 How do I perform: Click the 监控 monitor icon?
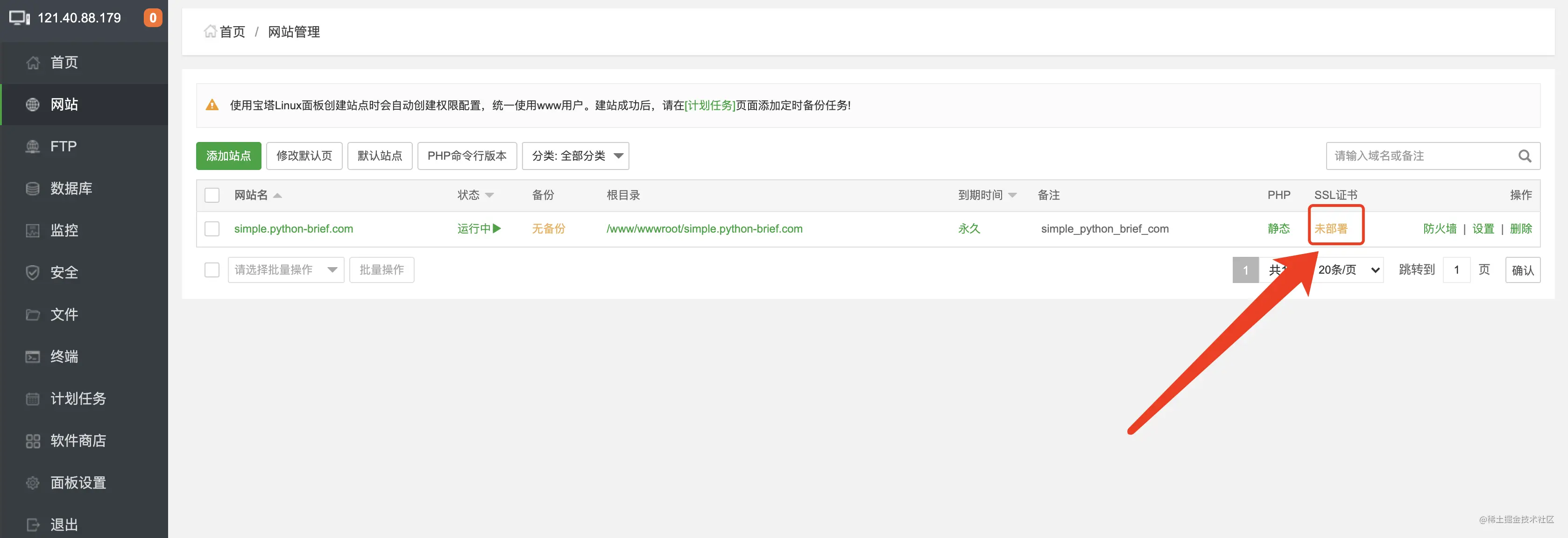tap(33, 231)
